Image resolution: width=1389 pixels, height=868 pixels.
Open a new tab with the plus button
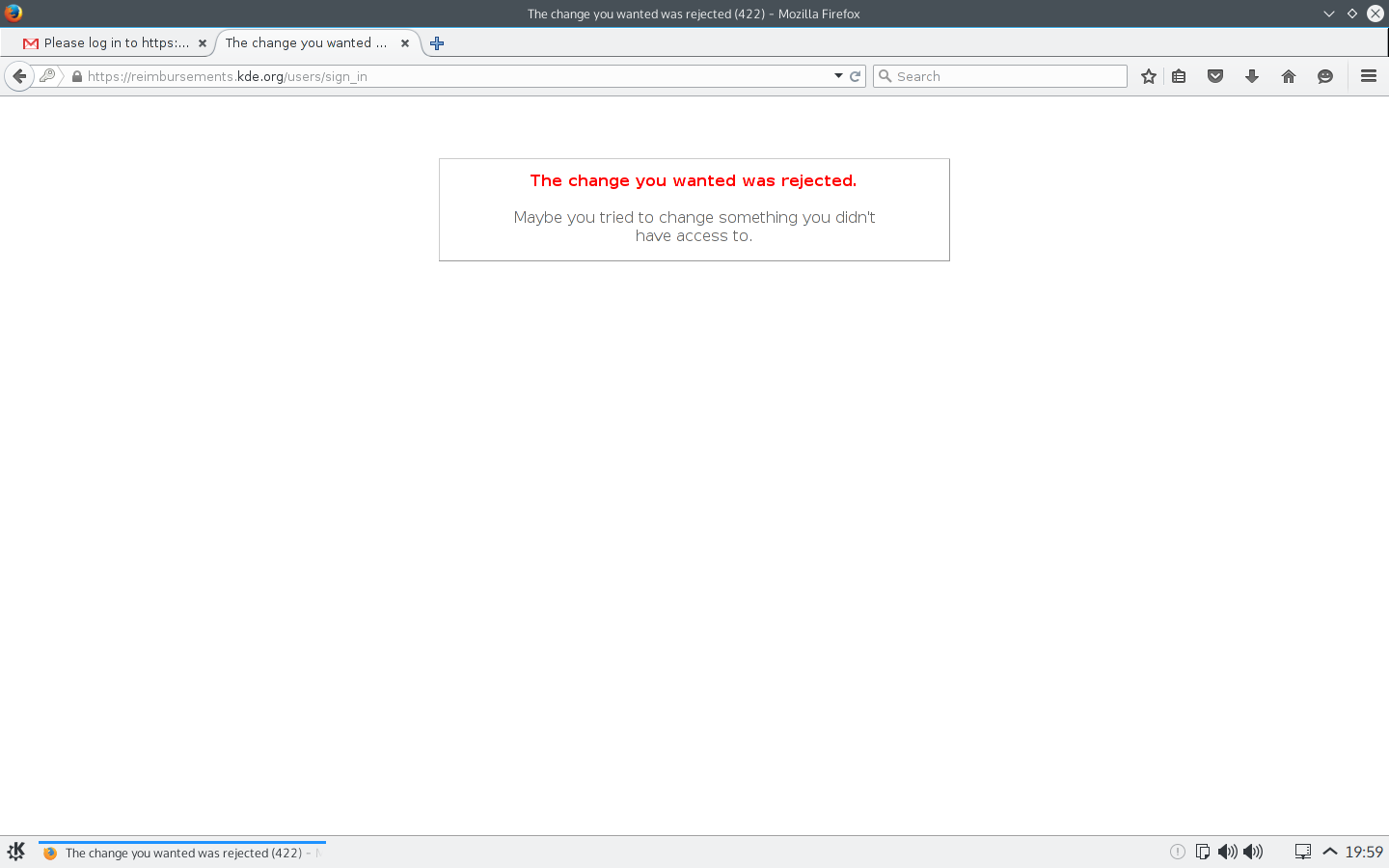coord(437,43)
